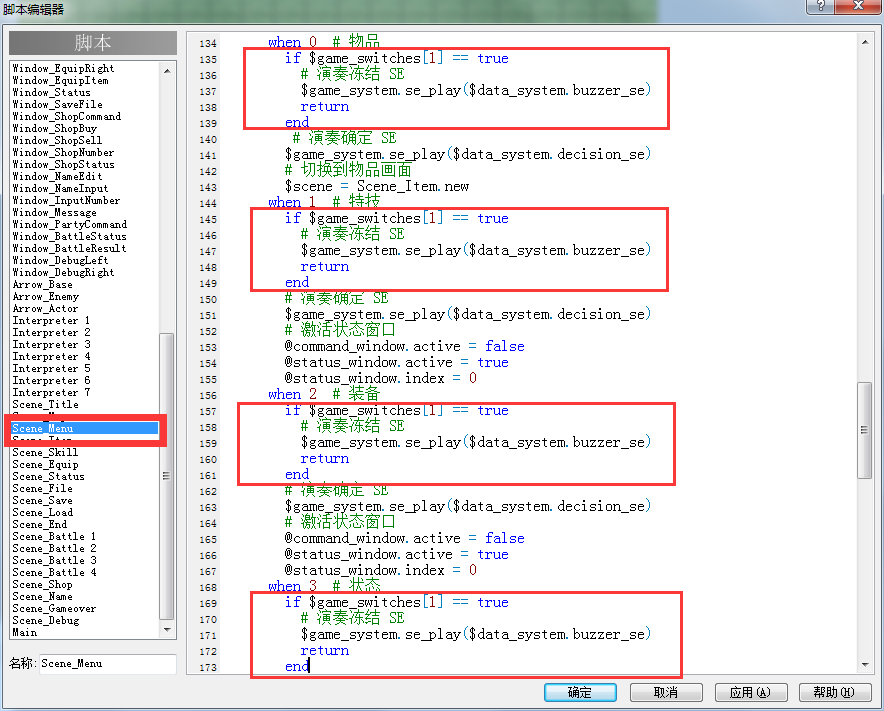Click the 帮助(H) help button
Image resolution: width=884 pixels, height=711 pixels.
pyautogui.click(x=834, y=692)
